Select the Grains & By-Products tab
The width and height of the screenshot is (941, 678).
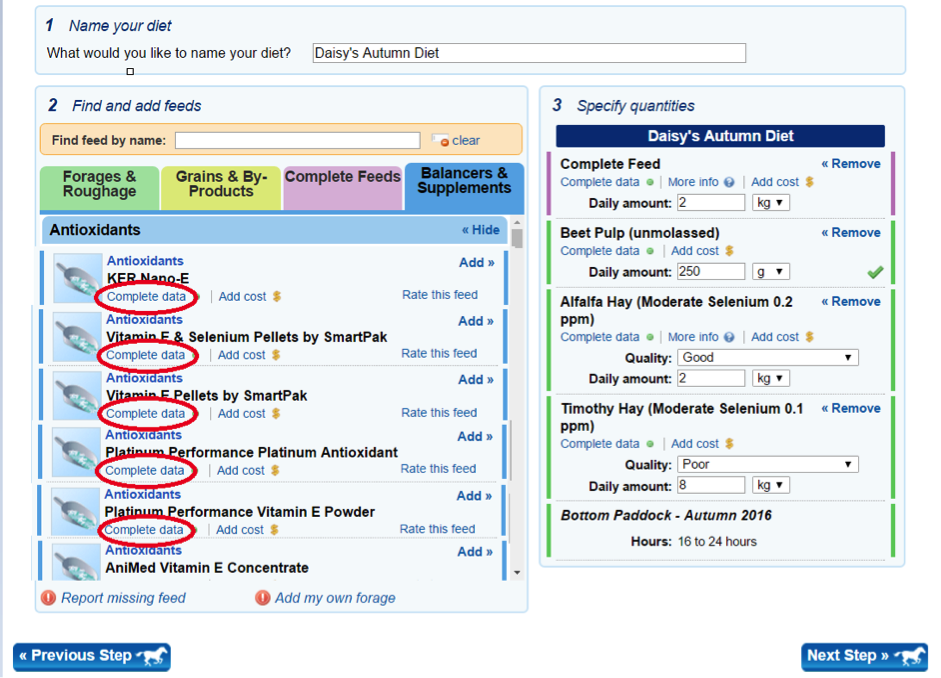pyautogui.click(x=221, y=185)
